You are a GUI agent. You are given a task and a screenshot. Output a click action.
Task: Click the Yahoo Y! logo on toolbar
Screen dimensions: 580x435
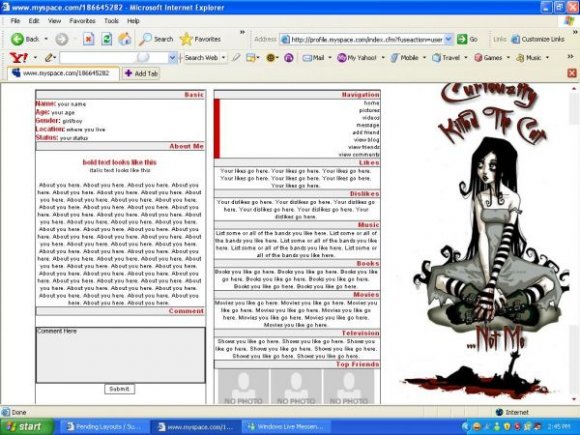[x=18, y=57]
